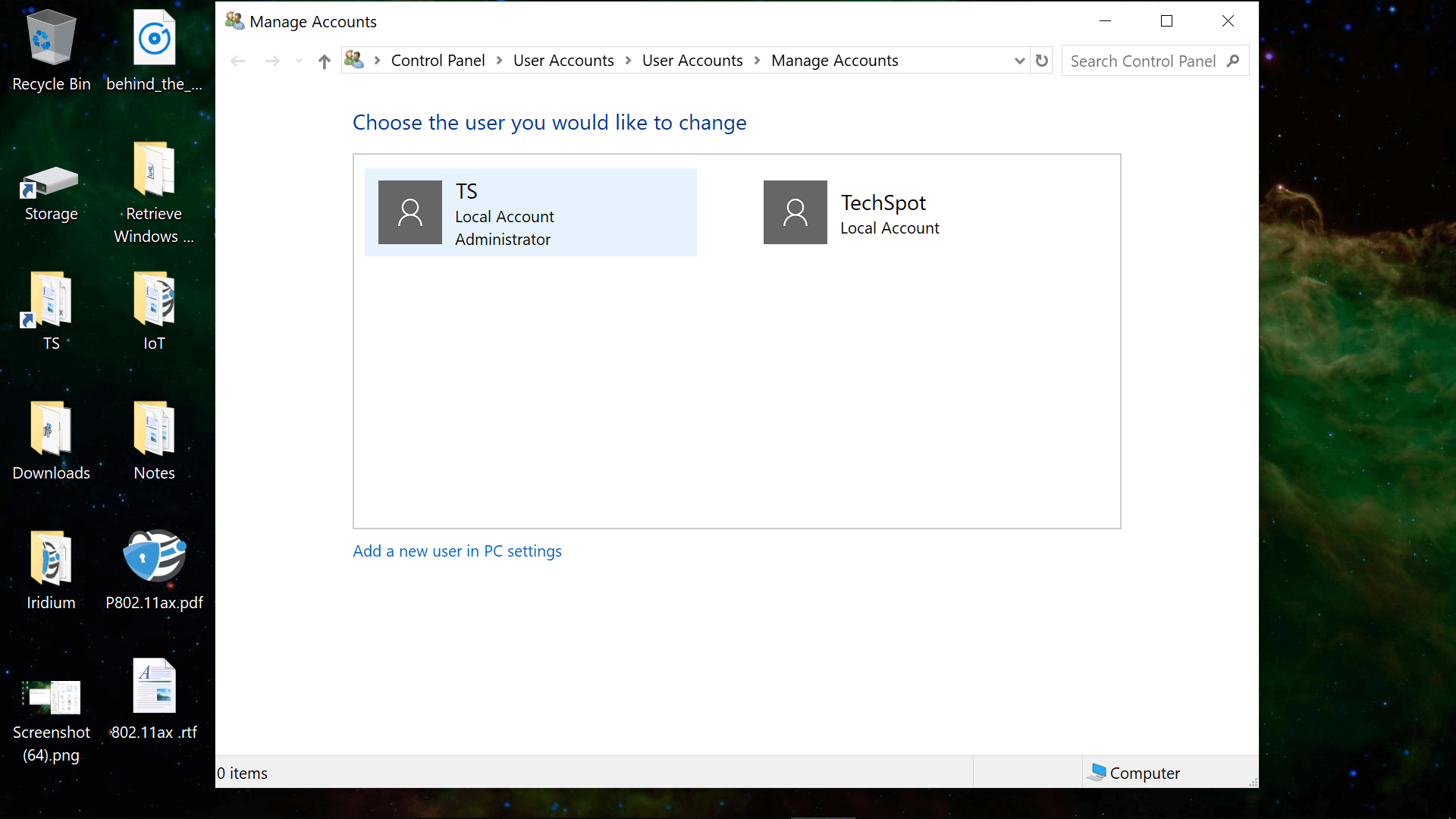Open the 802.11ax .rtf document

click(x=155, y=686)
